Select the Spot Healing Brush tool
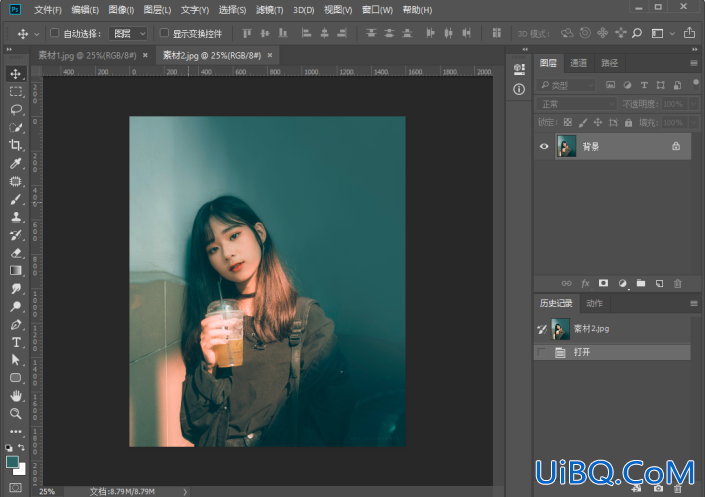 [x=16, y=181]
